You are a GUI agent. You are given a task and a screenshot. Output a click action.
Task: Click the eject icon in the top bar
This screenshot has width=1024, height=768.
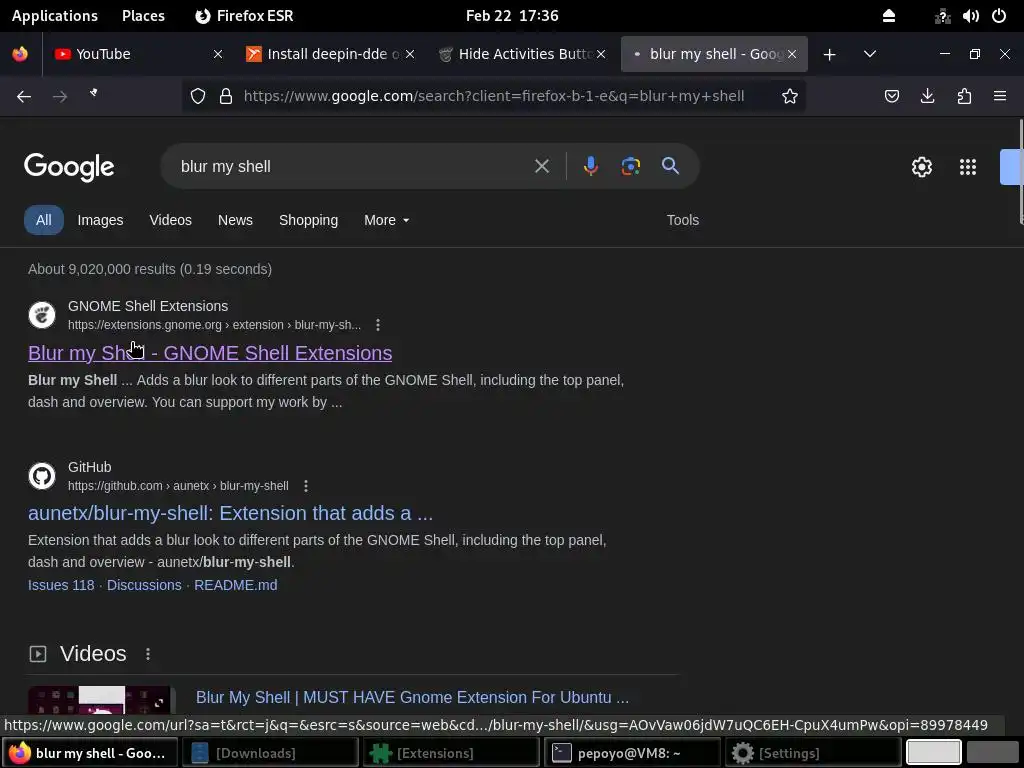point(889,16)
